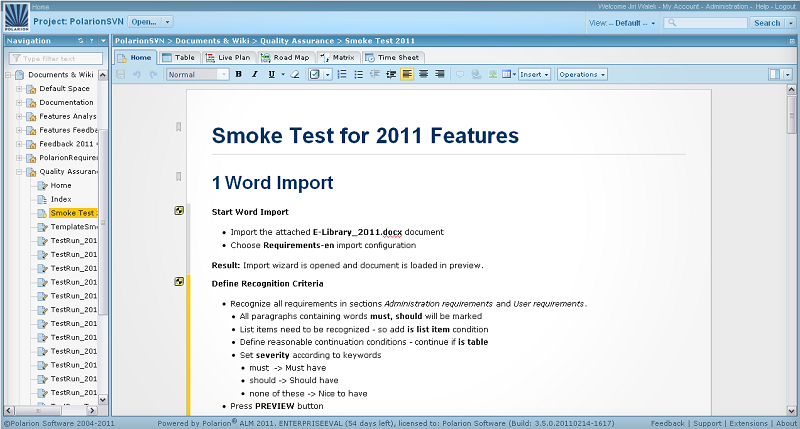Open the table dropdown arrow
This screenshot has height=429, width=800.
coord(514,74)
